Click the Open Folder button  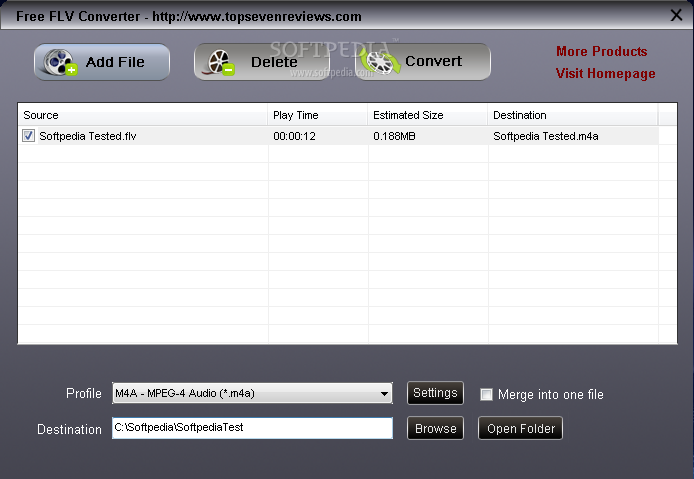pos(520,428)
